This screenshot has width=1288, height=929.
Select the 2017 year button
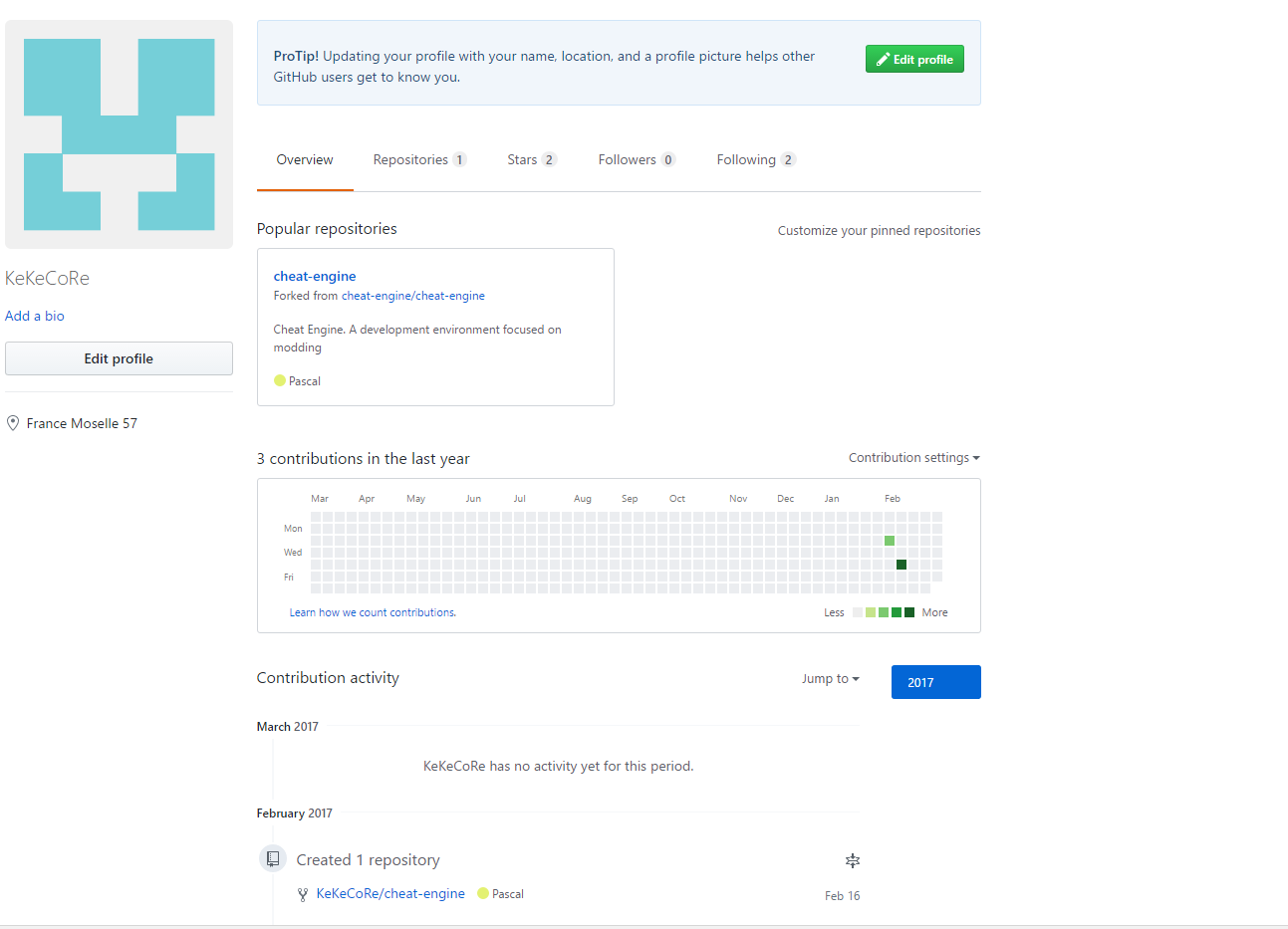click(936, 682)
